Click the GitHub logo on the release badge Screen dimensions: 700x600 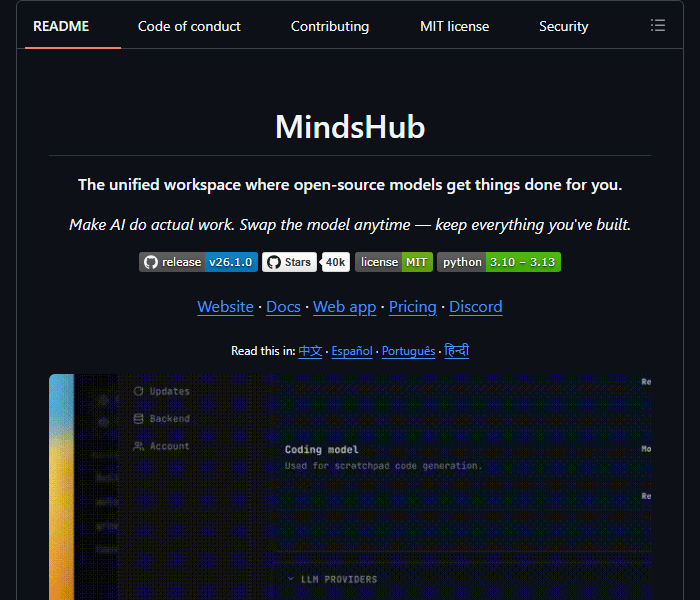tap(151, 262)
